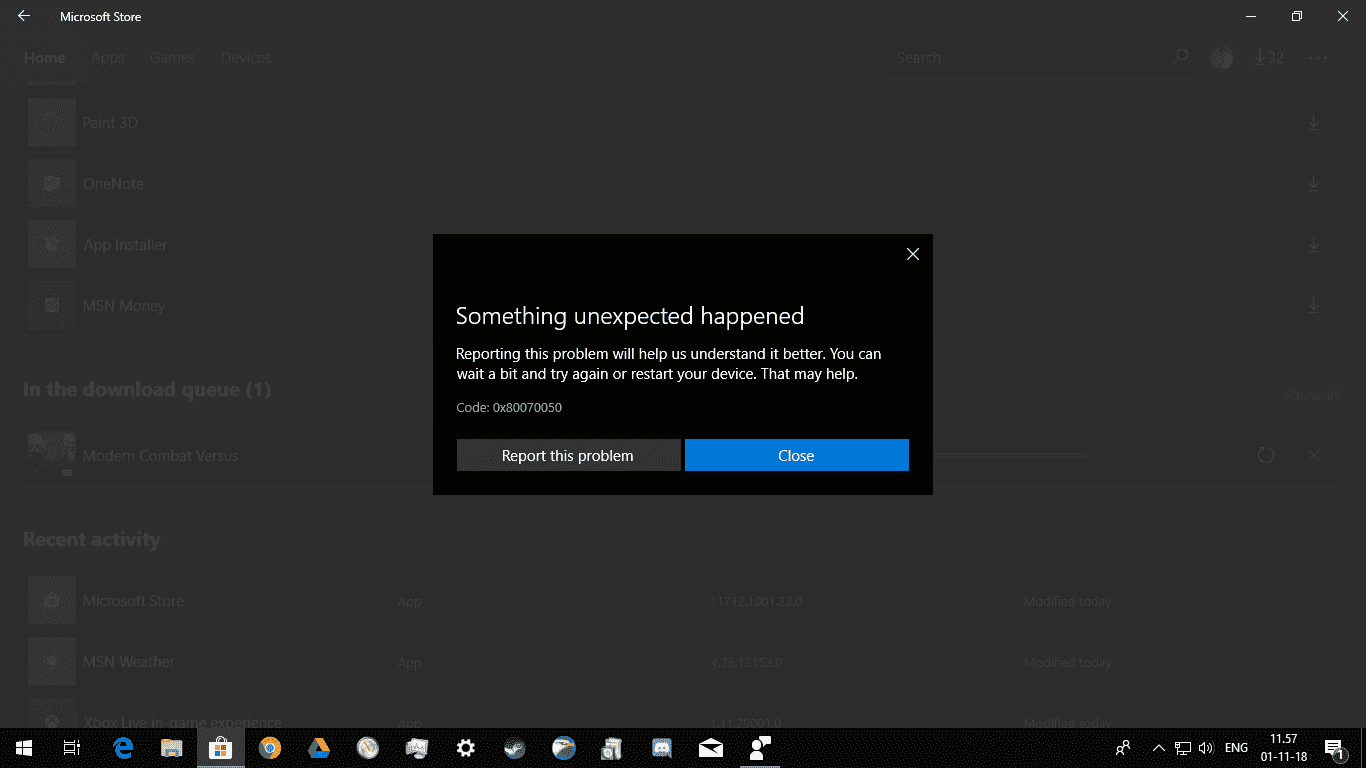1366x768 pixels.
Task: Click the In the download queue heading
Action: click(x=147, y=389)
